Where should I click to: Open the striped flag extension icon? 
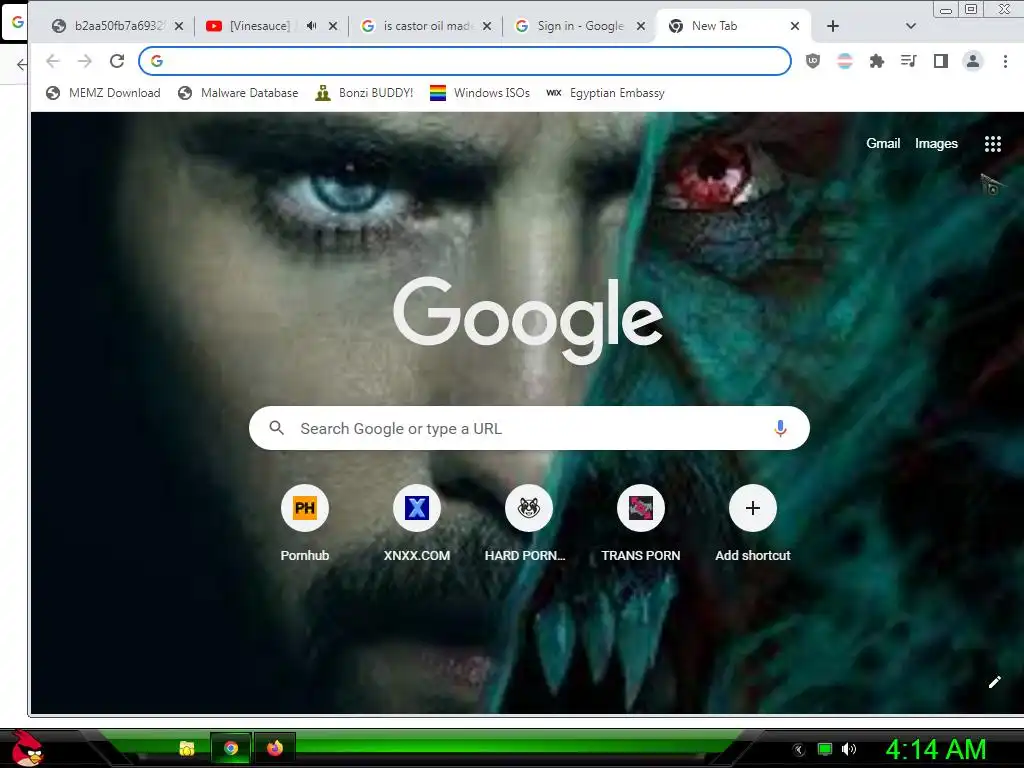click(845, 61)
